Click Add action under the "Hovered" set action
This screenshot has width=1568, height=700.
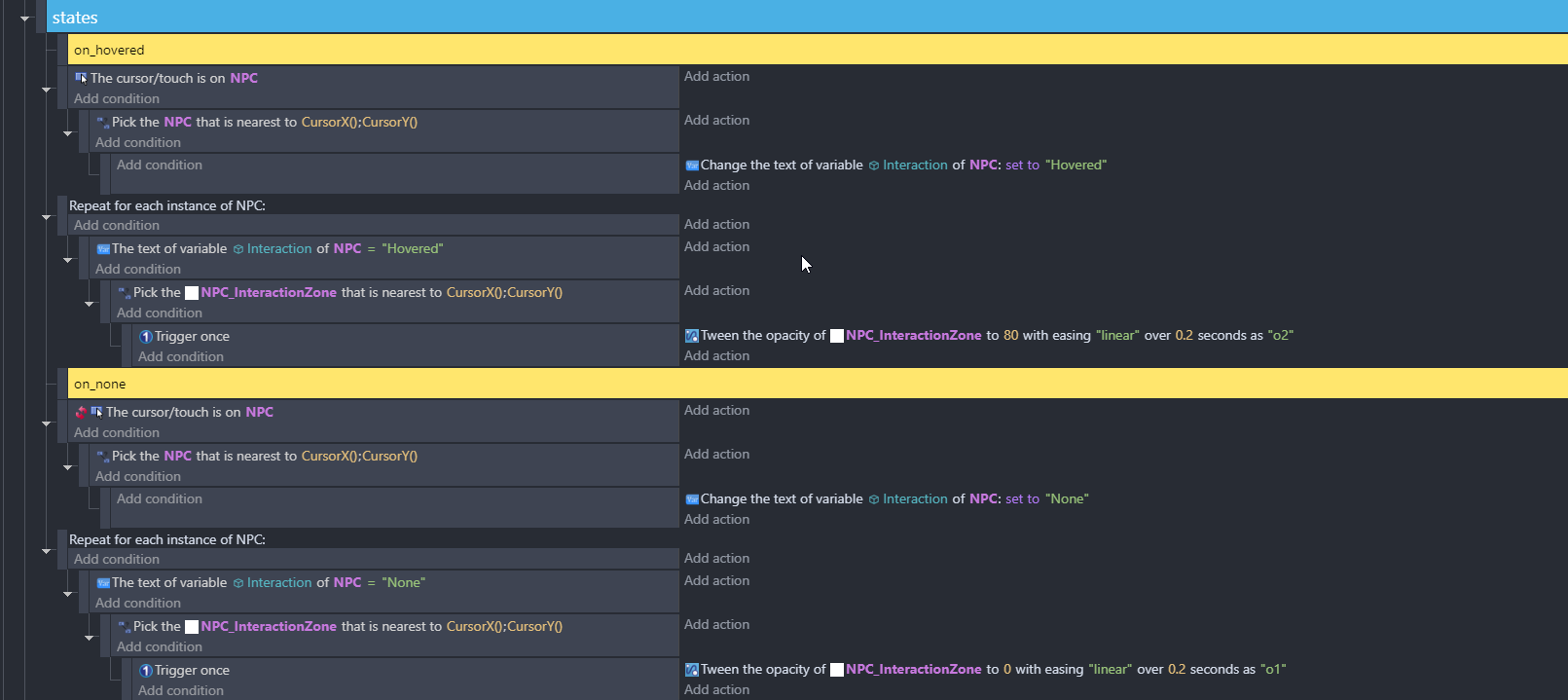[x=716, y=185]
